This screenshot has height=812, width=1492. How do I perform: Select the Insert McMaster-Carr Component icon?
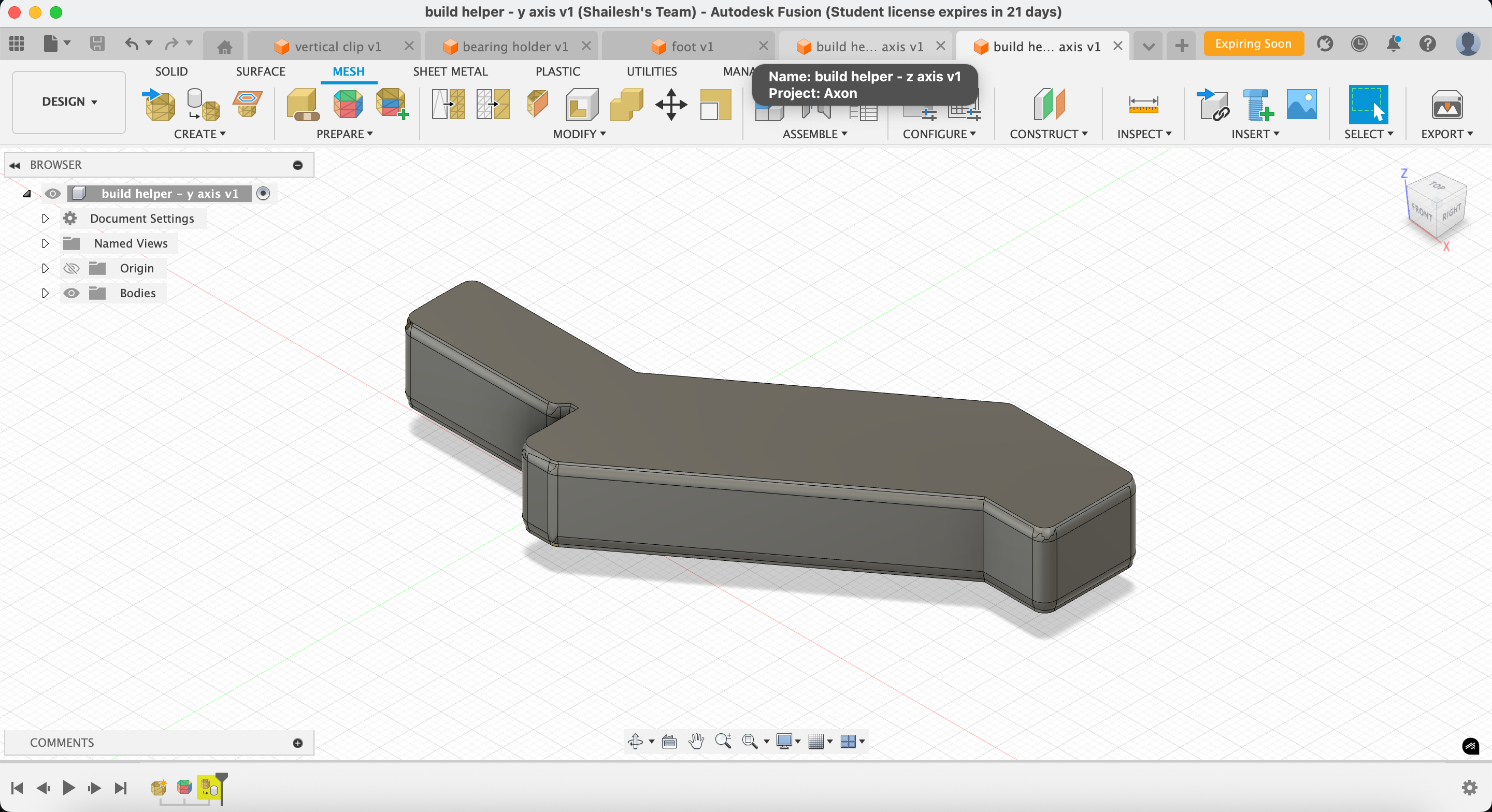point(1257,105)
